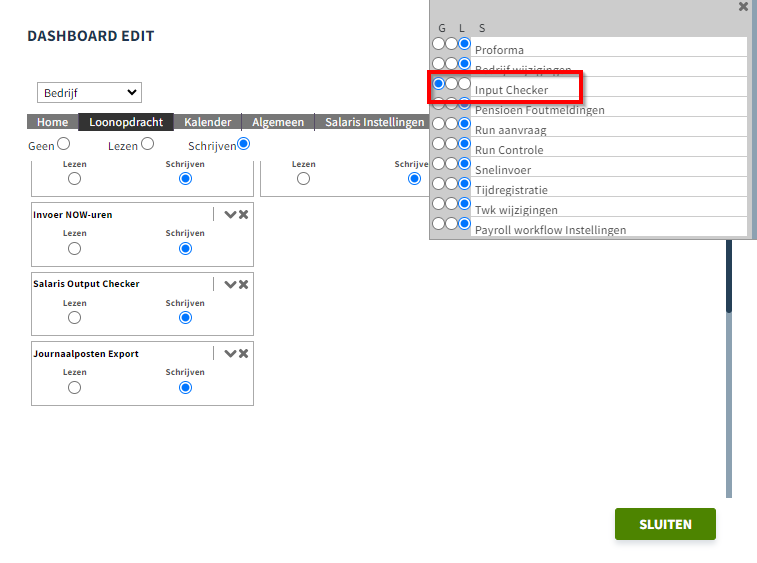Select S radio for Run aanvraag

tap(464, 124)
